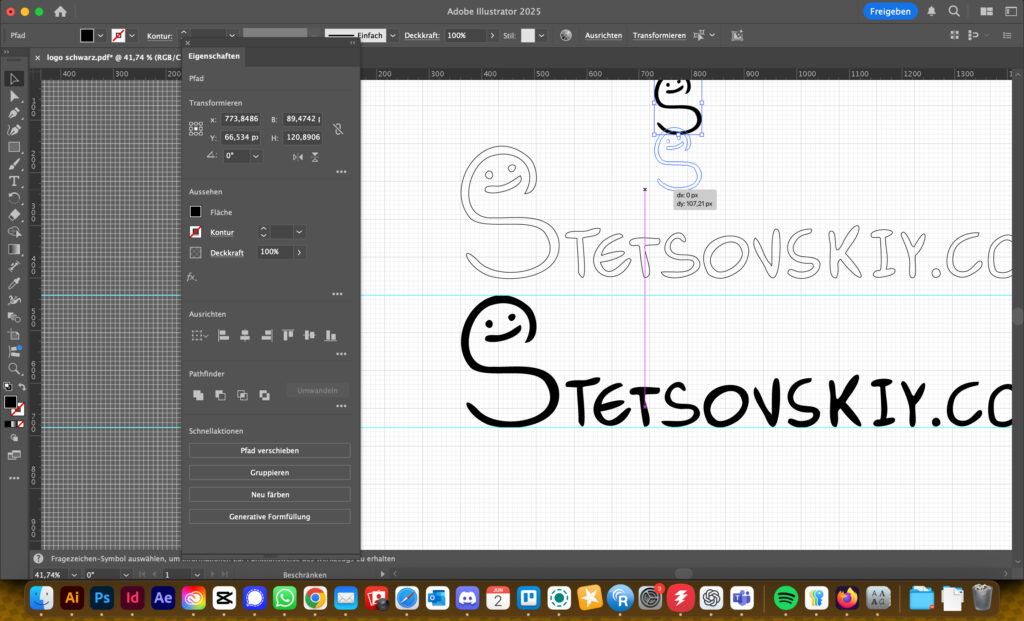The image size is (1024, 621).
Task: Click the control bar fill color swatch
Action: pyautogui.click(x=87, y=35)
